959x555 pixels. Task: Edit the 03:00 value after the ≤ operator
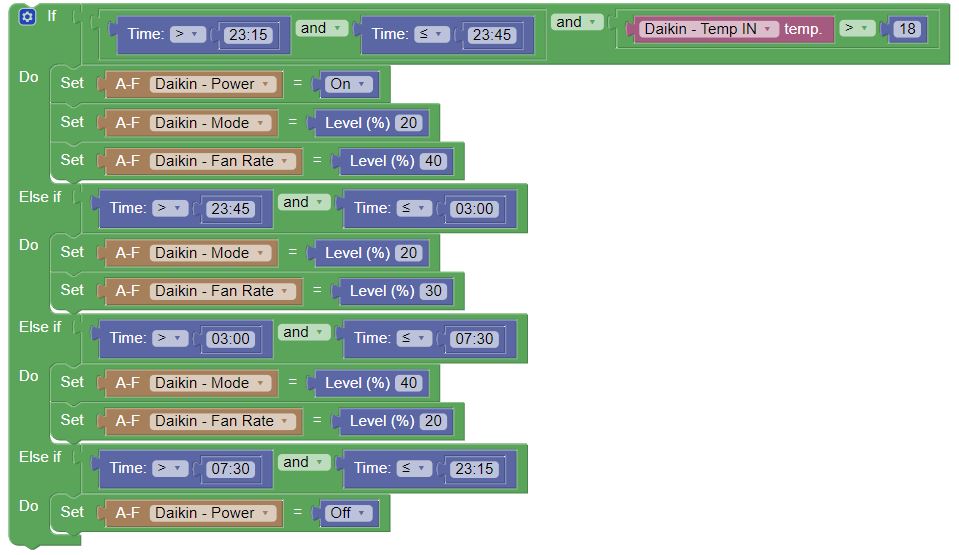pos(474,209)
